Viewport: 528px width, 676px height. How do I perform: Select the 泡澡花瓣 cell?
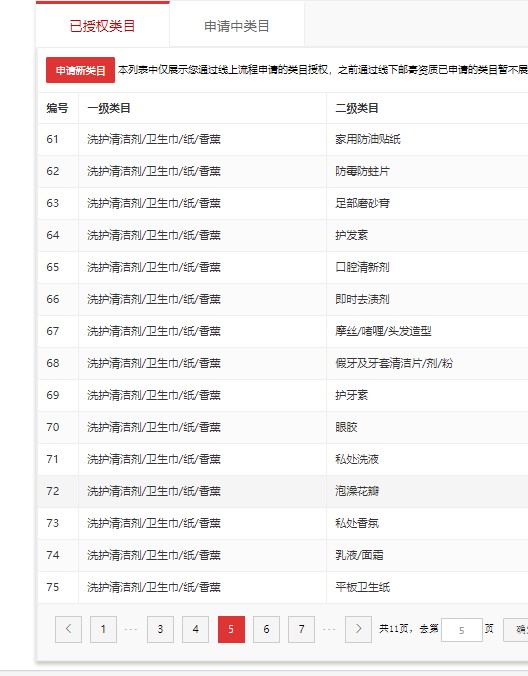(357, 491)
